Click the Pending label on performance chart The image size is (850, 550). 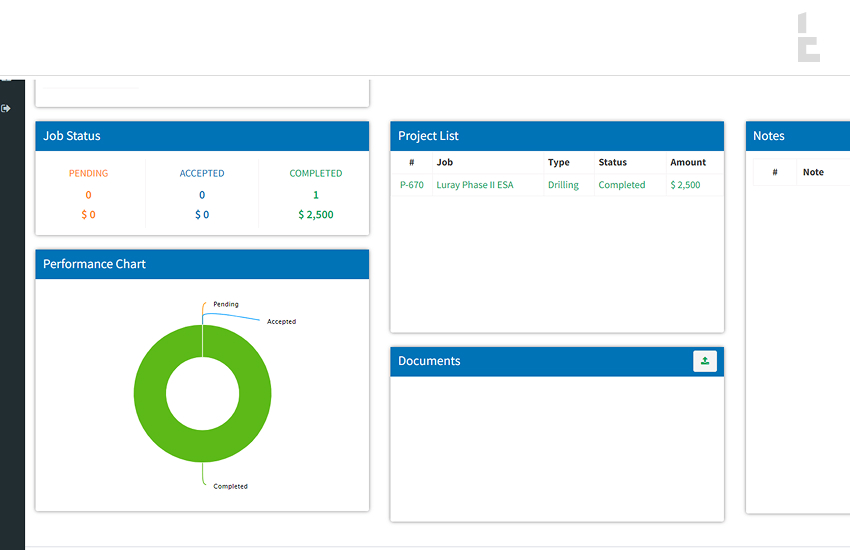(226, 304)
